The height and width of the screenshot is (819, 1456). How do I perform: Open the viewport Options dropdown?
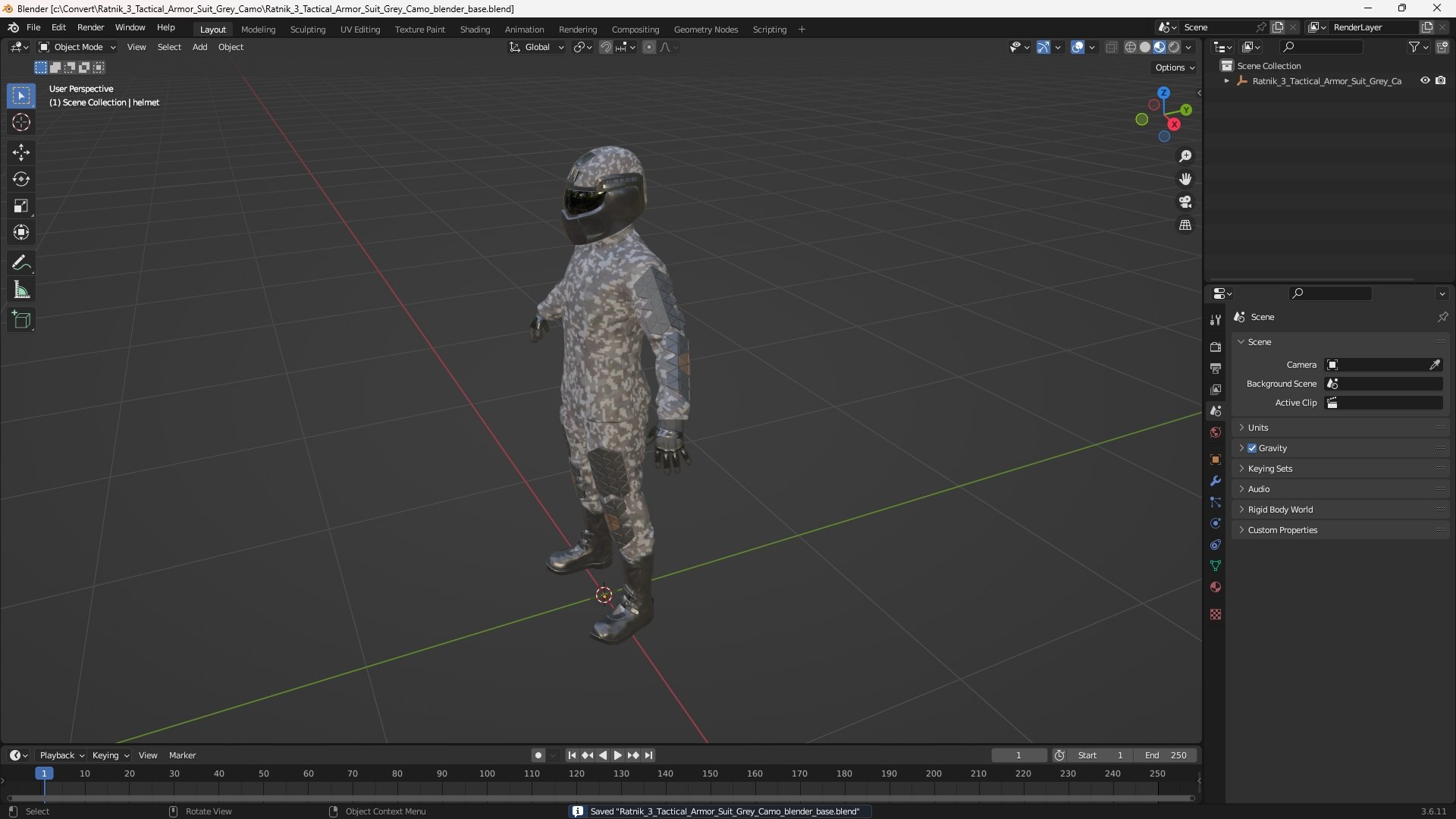(x=1175, y=67)
